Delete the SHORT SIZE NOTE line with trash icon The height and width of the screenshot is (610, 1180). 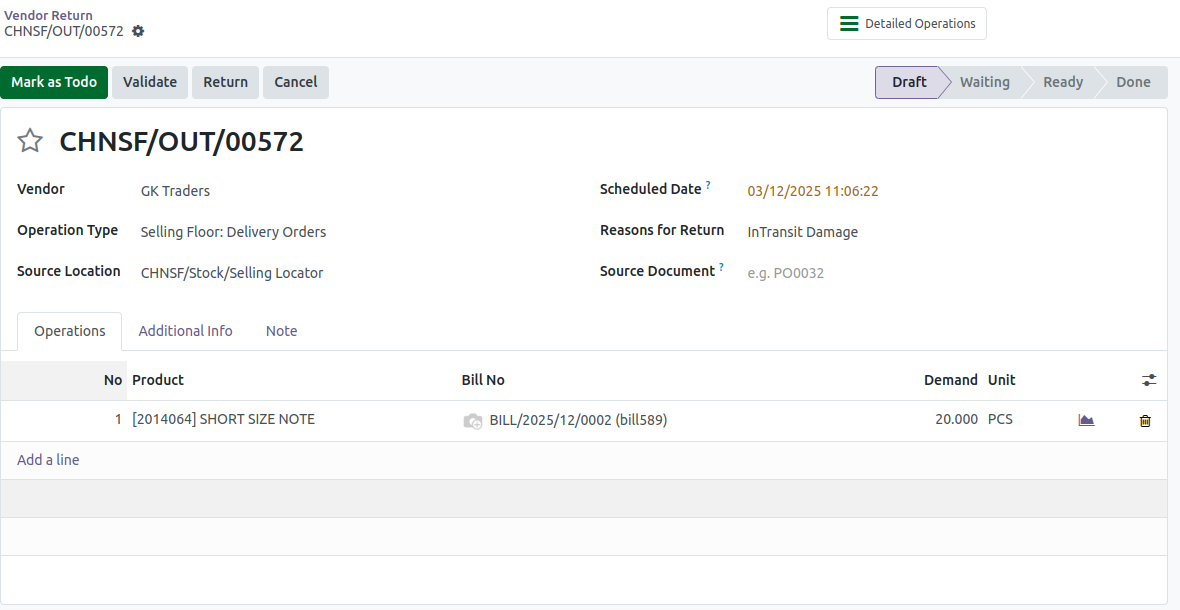[x=1145, y=421]
